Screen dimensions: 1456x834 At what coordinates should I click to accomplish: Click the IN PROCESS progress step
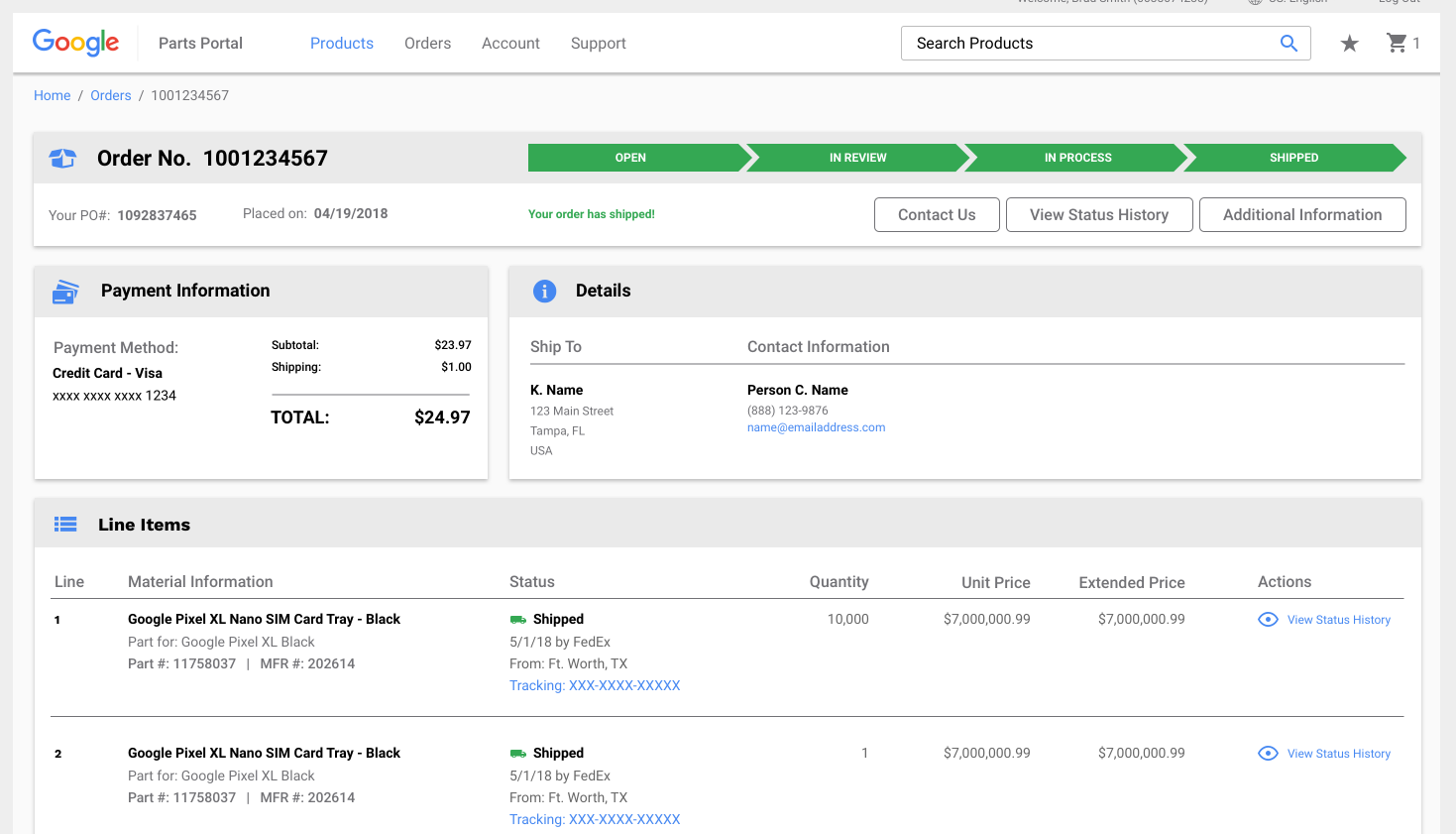[1077, 158]
